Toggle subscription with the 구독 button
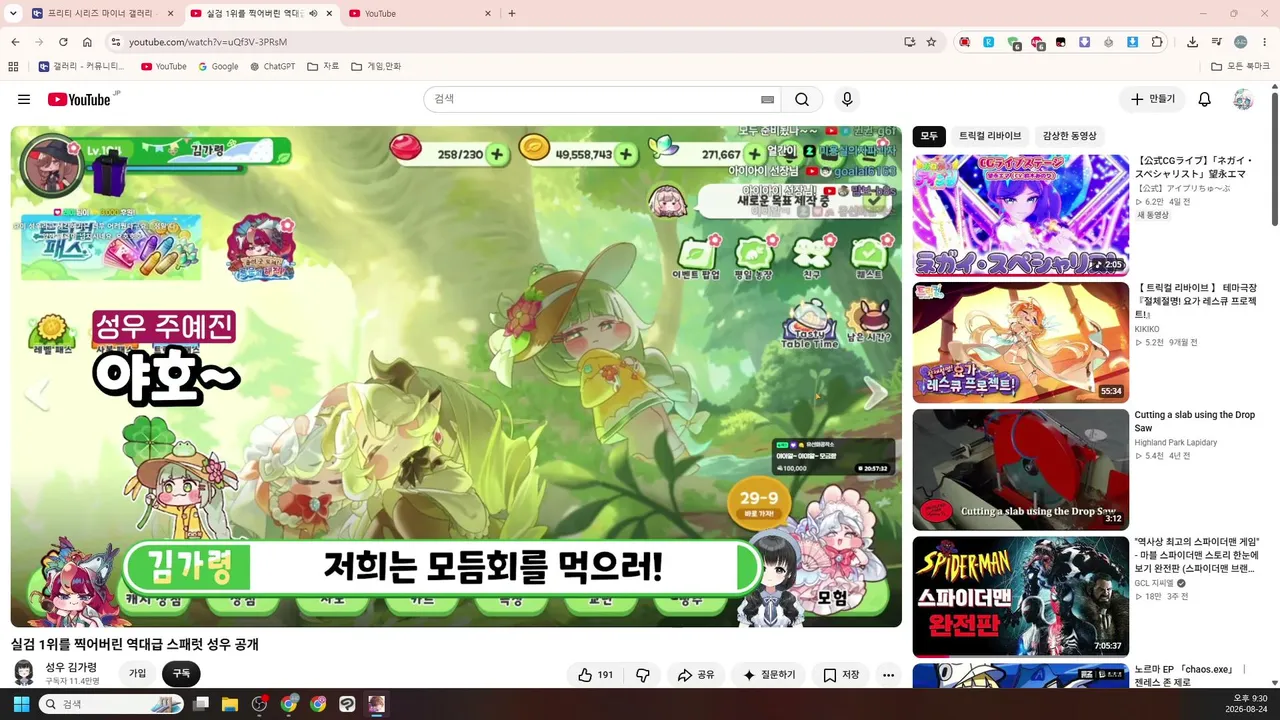The width and height of the screenshot is (1280, 720). [x=181, y=674]
